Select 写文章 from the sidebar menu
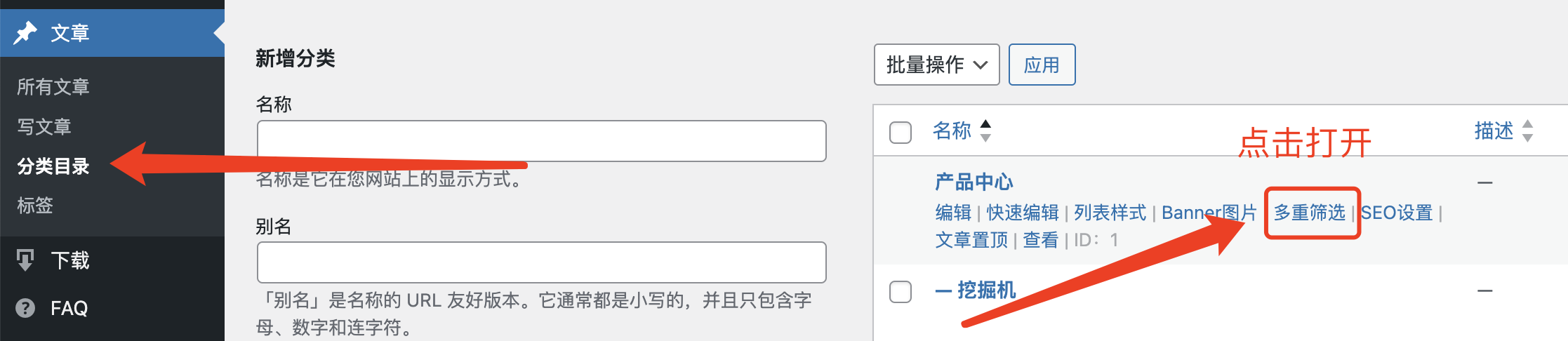This screenshot has width=1568, height=341. coord(44,127)
